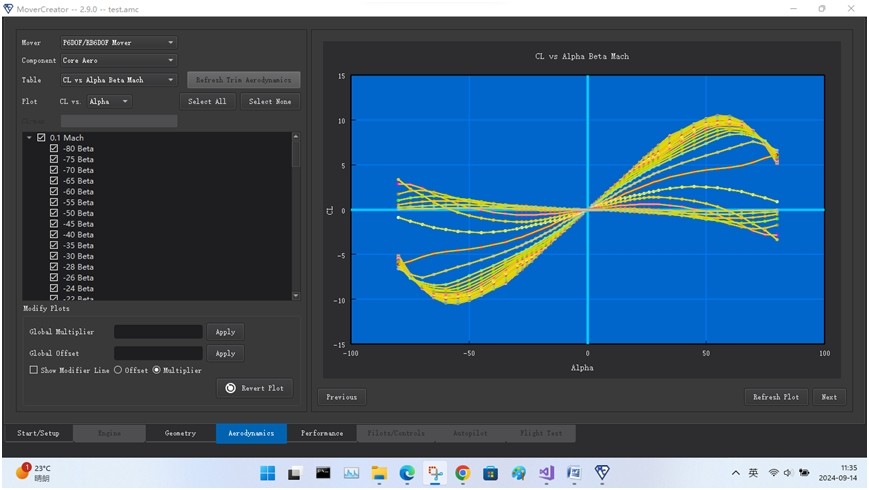Click the tree list scroll-up arrow
The height and width of the screenshot is (490, 869).
(x=295, y=136)
